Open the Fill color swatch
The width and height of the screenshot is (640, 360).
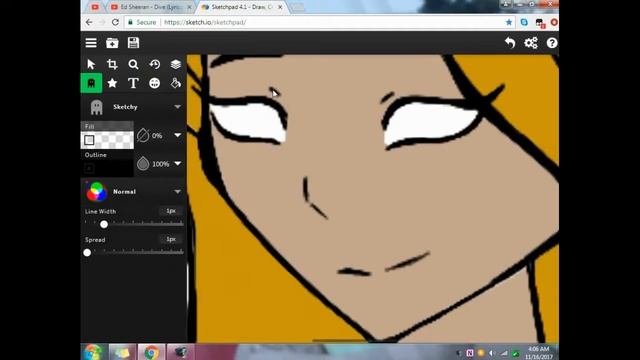pyautogui.click(x=107, y=140)
